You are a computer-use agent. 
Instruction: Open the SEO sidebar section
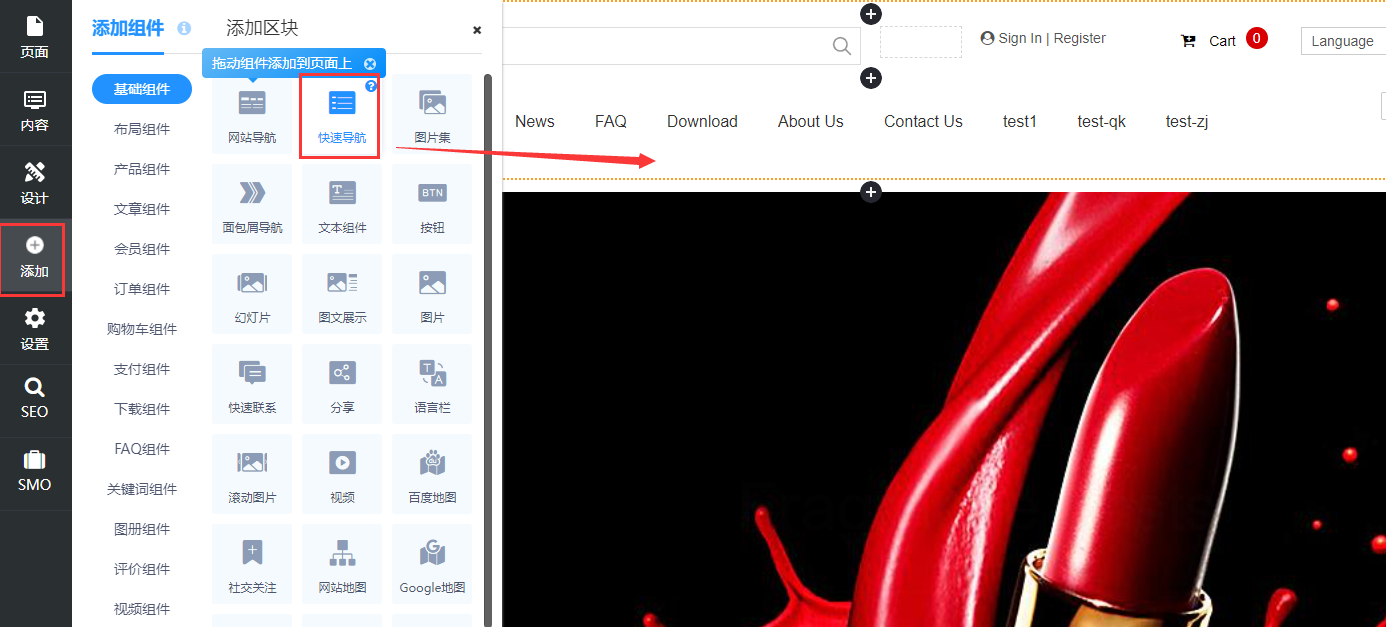[x=35, y=398]
